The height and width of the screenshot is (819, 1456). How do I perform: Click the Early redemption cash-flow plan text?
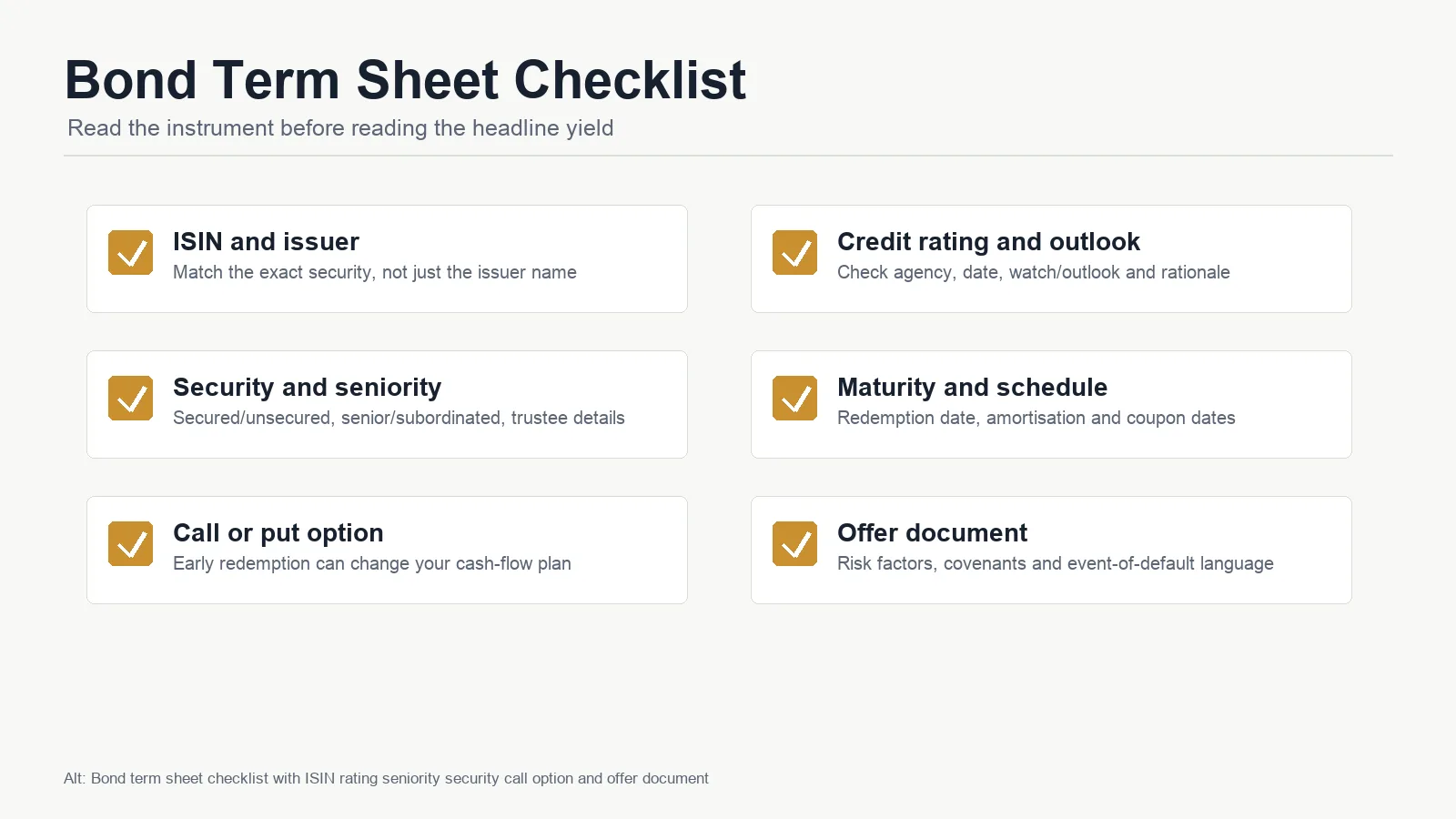[371, 563]
